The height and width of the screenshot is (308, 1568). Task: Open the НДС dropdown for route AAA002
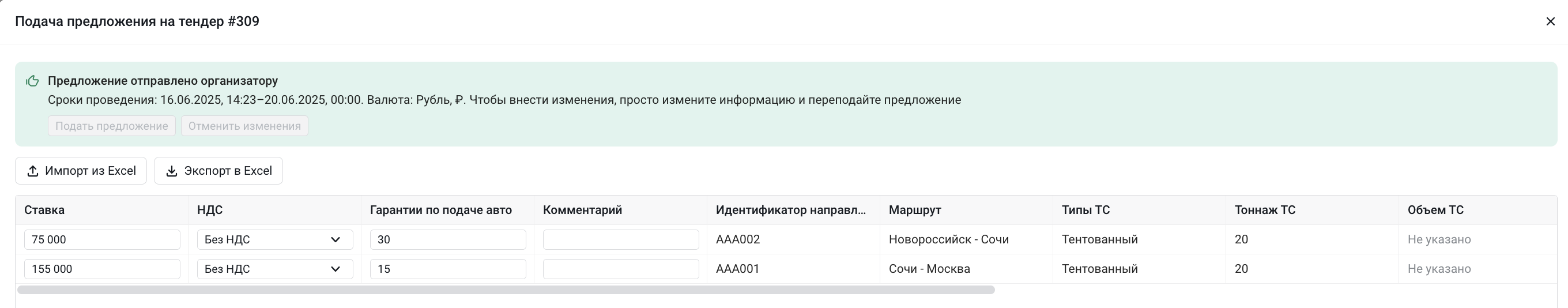(275, 239)
